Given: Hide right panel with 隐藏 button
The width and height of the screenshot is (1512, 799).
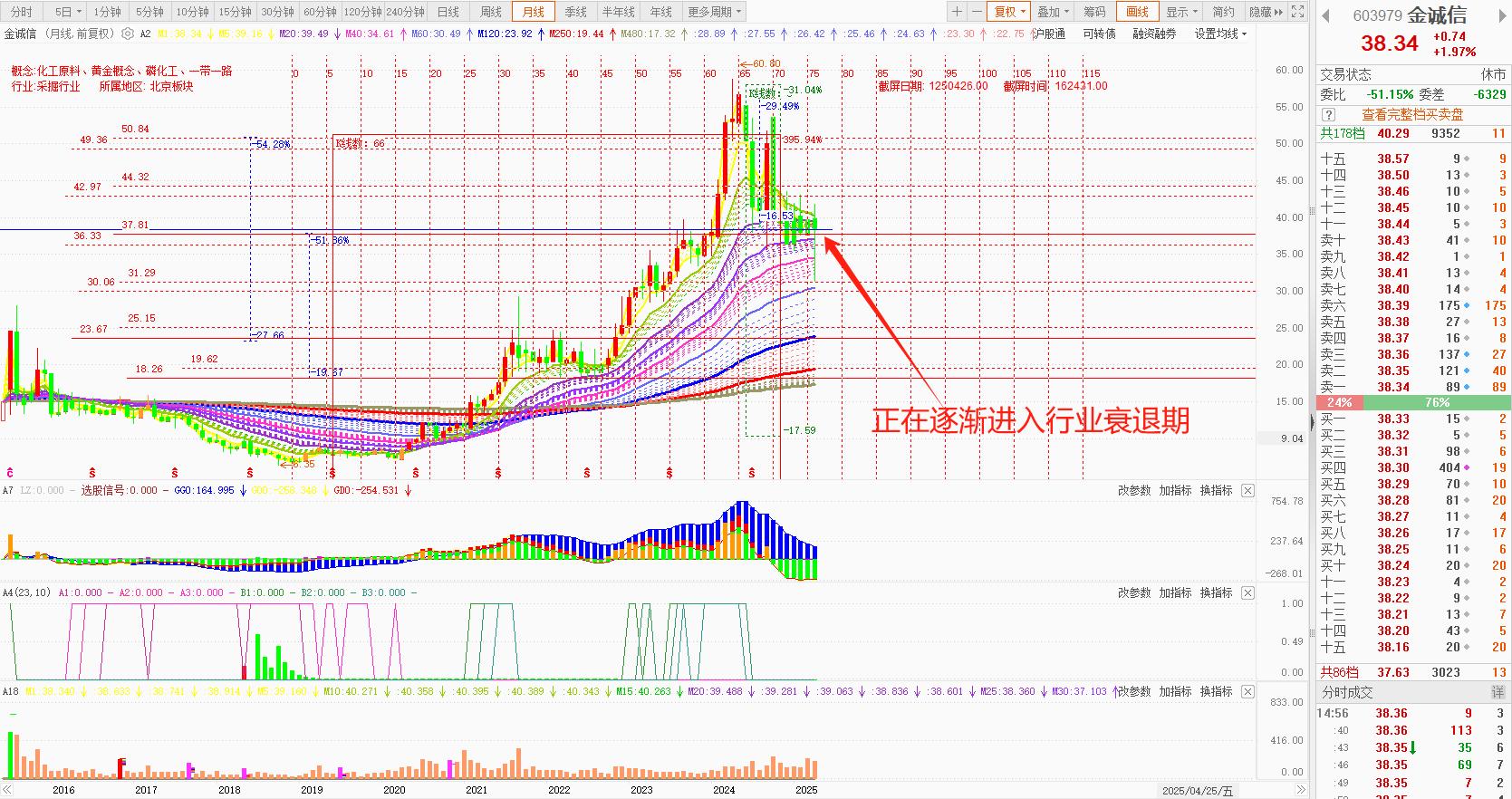Looking at the screenshot, I should point(1266,12).
